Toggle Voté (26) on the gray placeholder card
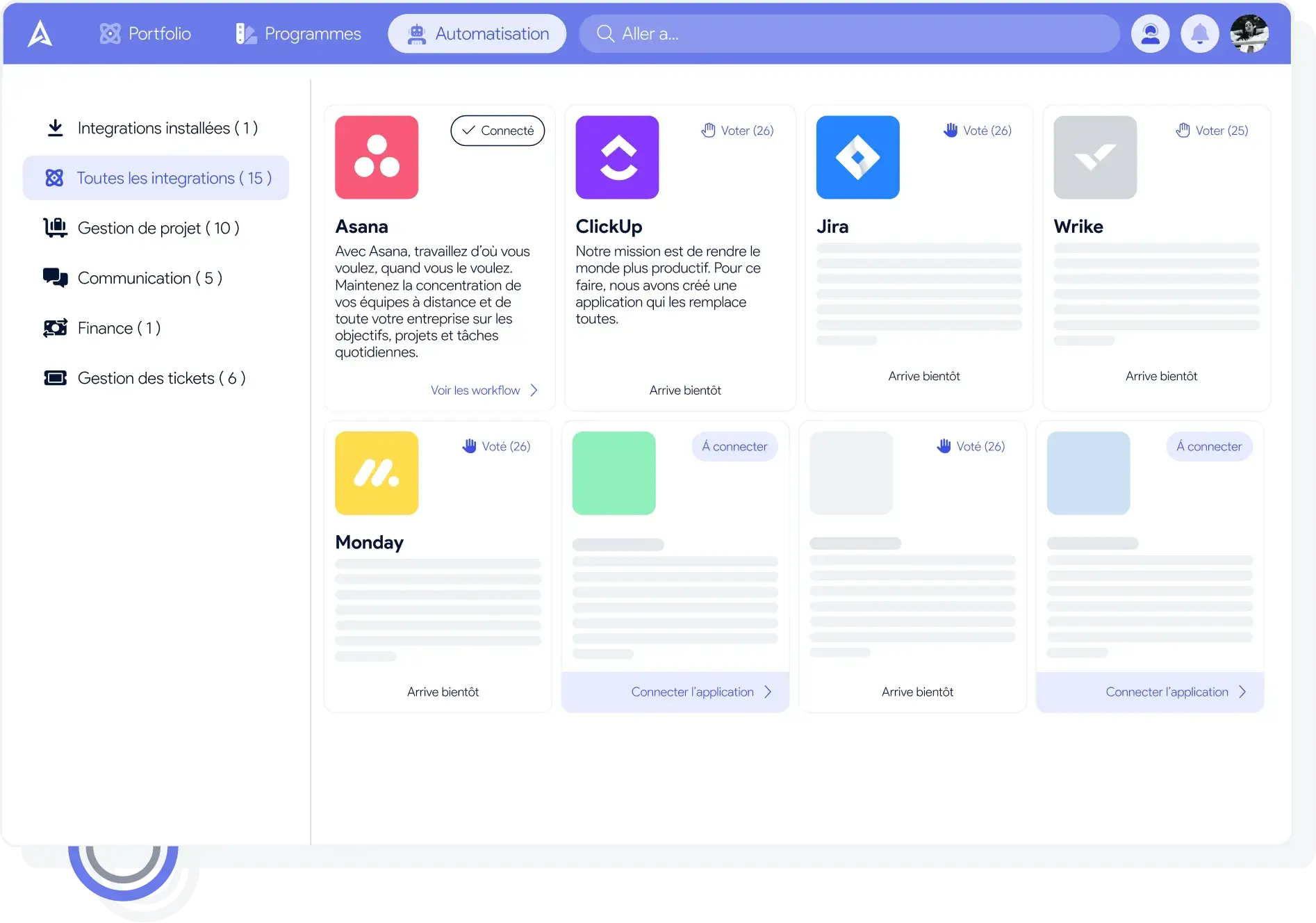Image resolution: width=1316 pixels, height=923 pixels. point(971,446)
